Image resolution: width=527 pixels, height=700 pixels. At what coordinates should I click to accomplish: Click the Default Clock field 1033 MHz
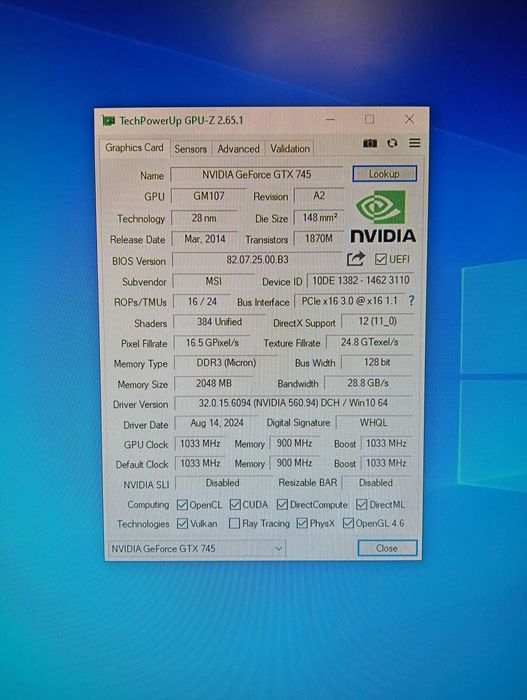pyautogui.click(x=200, y=463)
